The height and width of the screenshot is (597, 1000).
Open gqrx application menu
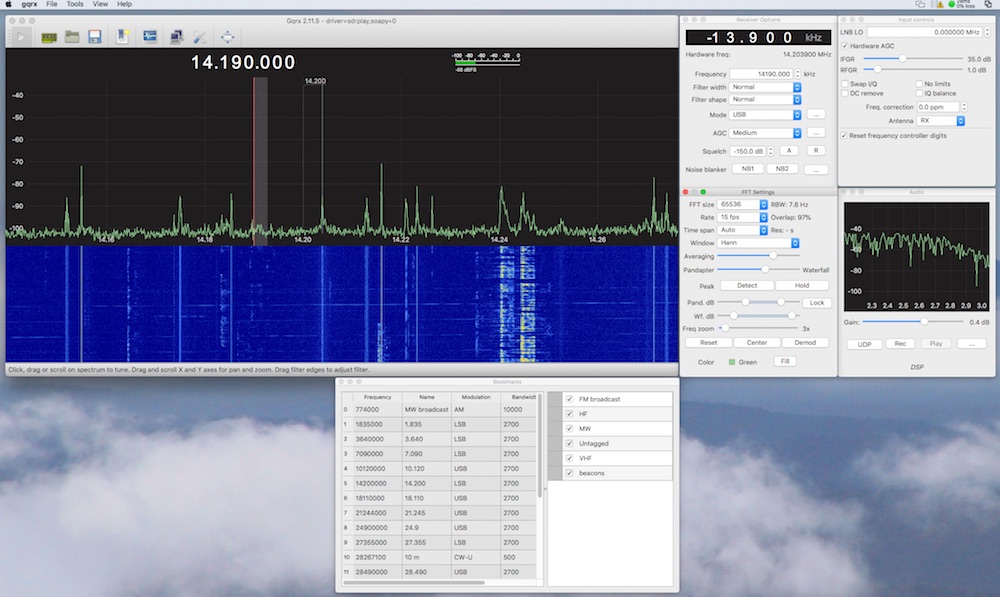tap(29, 4)
